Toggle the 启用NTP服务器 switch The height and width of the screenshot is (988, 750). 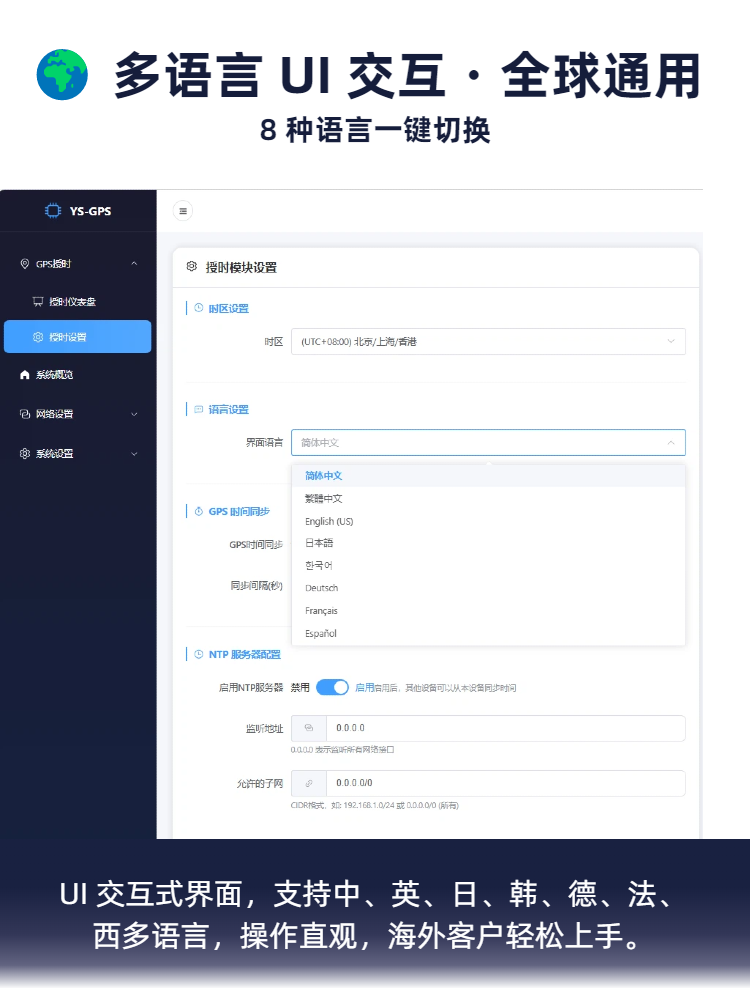pyautogui.click(x=332, y=687)
